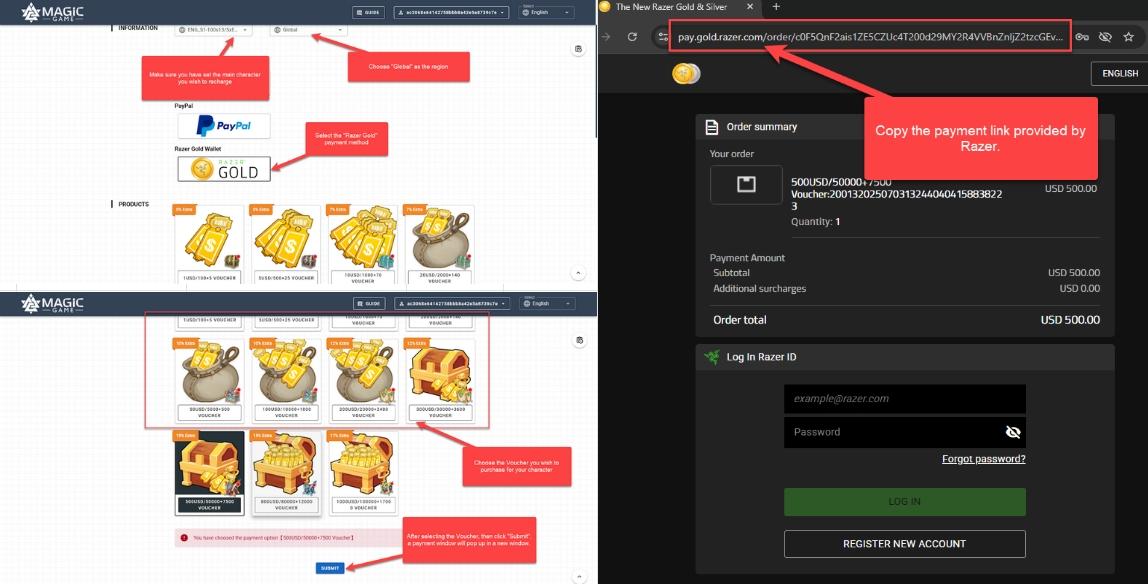Image resolution: width=1148 pixels, height=584 pixels.
Task: Open saved passwords key icon in address bar
Action: pos(1081,37)
